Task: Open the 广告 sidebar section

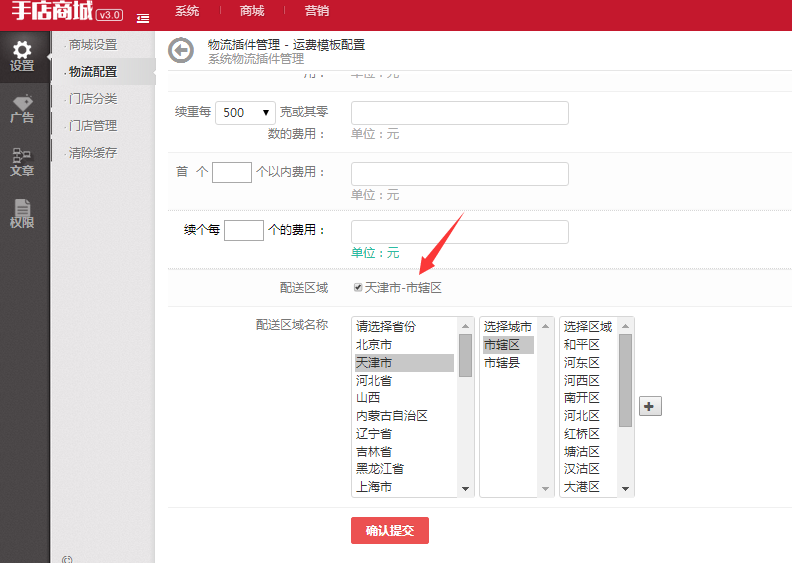Action: pos(22,109)
